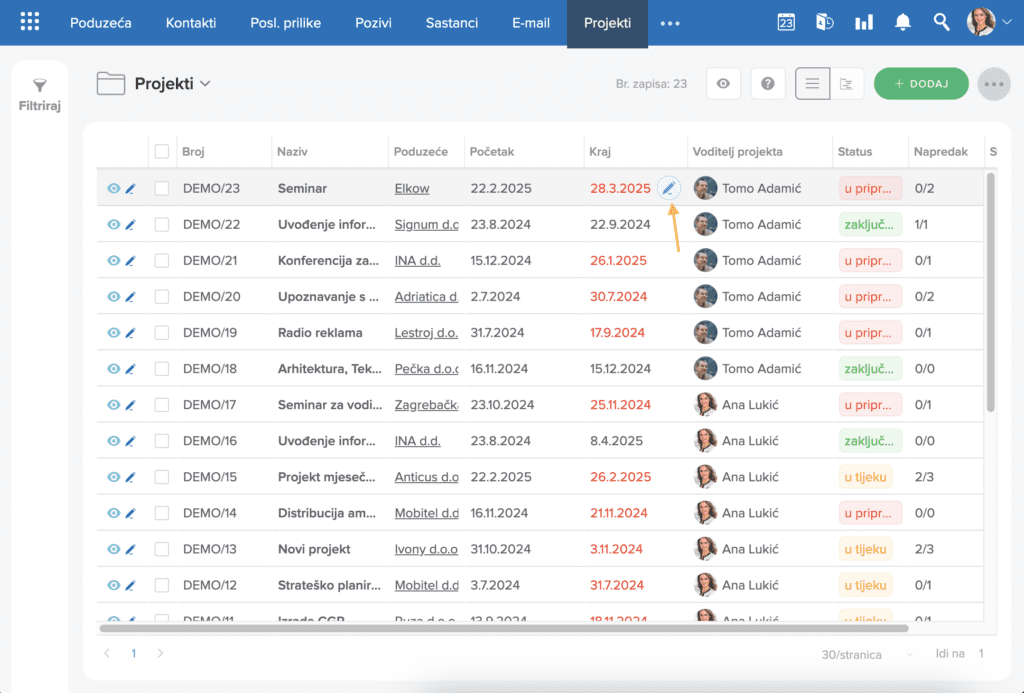Tick the checkbox for DEMO/23
Screen dimensions: 1024x693
(x=162, y=189)
